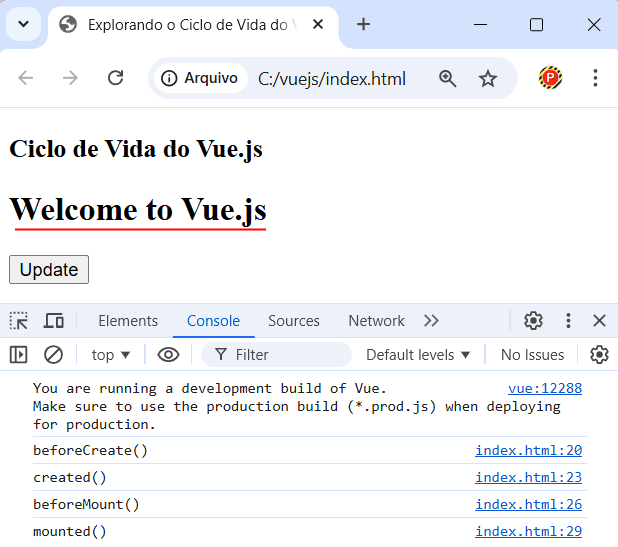Select the mounted() console message
Image resolution: width=618 pixels, height=547 pixels.
pos(70,532)
